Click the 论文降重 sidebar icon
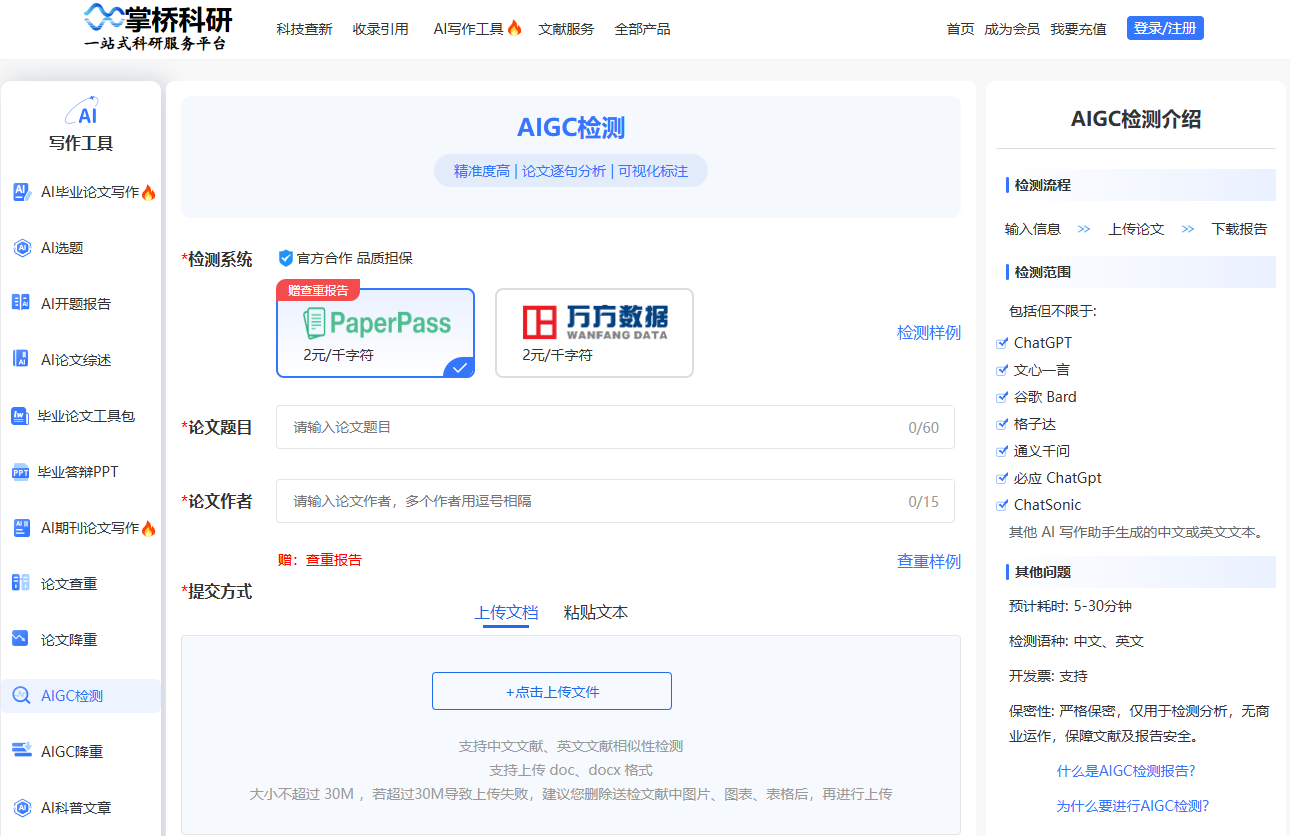1290x836 pixels. tap(21, 640)
